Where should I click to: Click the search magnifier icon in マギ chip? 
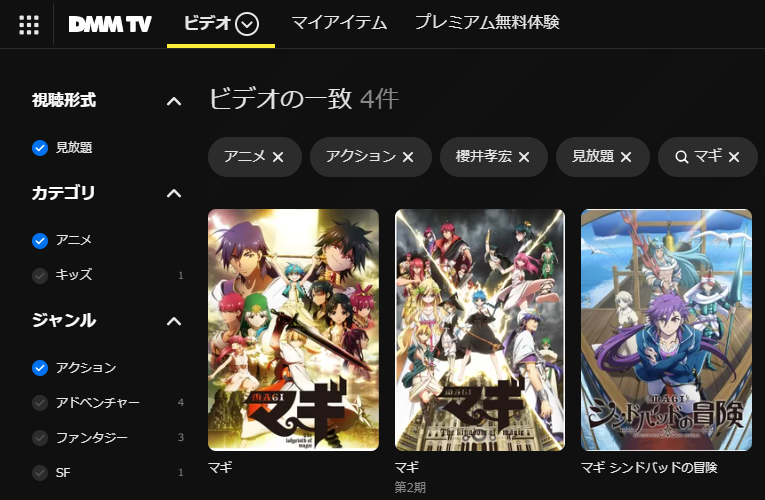682,157
